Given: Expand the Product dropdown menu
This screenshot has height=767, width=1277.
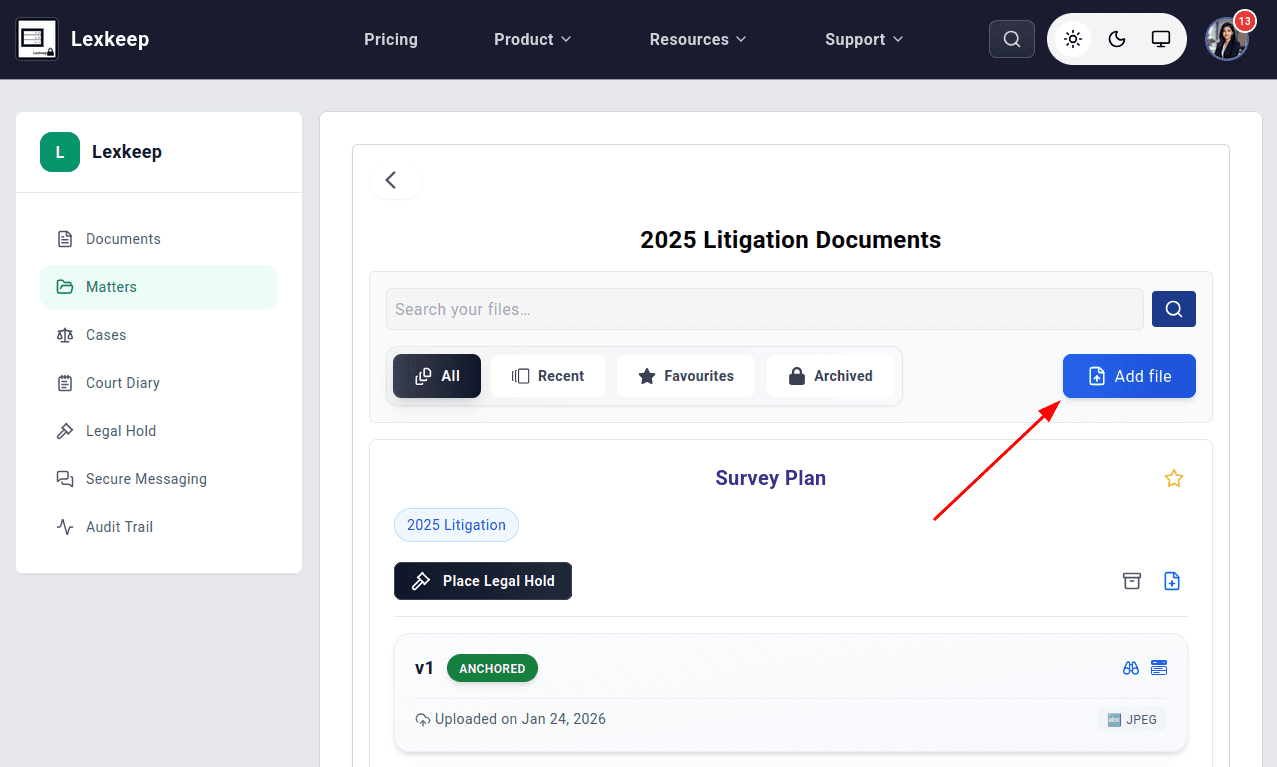Looking at the screenshot, I should click(533, 39).
